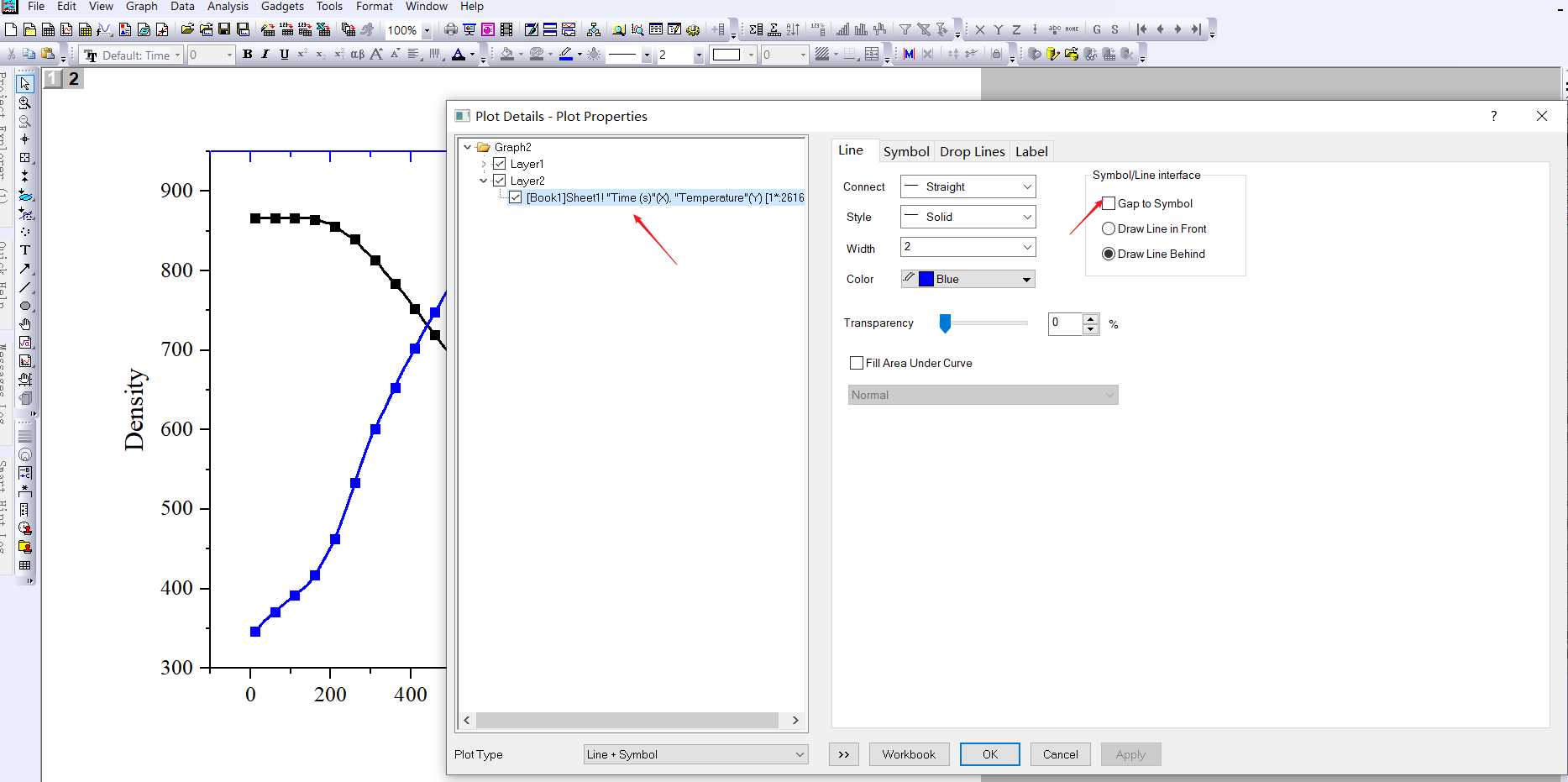The height and width of the screenshot is (782, 1568).
Task: Click the Mask Range M icon
Action: pyautogui.click(x=909, y=55)
